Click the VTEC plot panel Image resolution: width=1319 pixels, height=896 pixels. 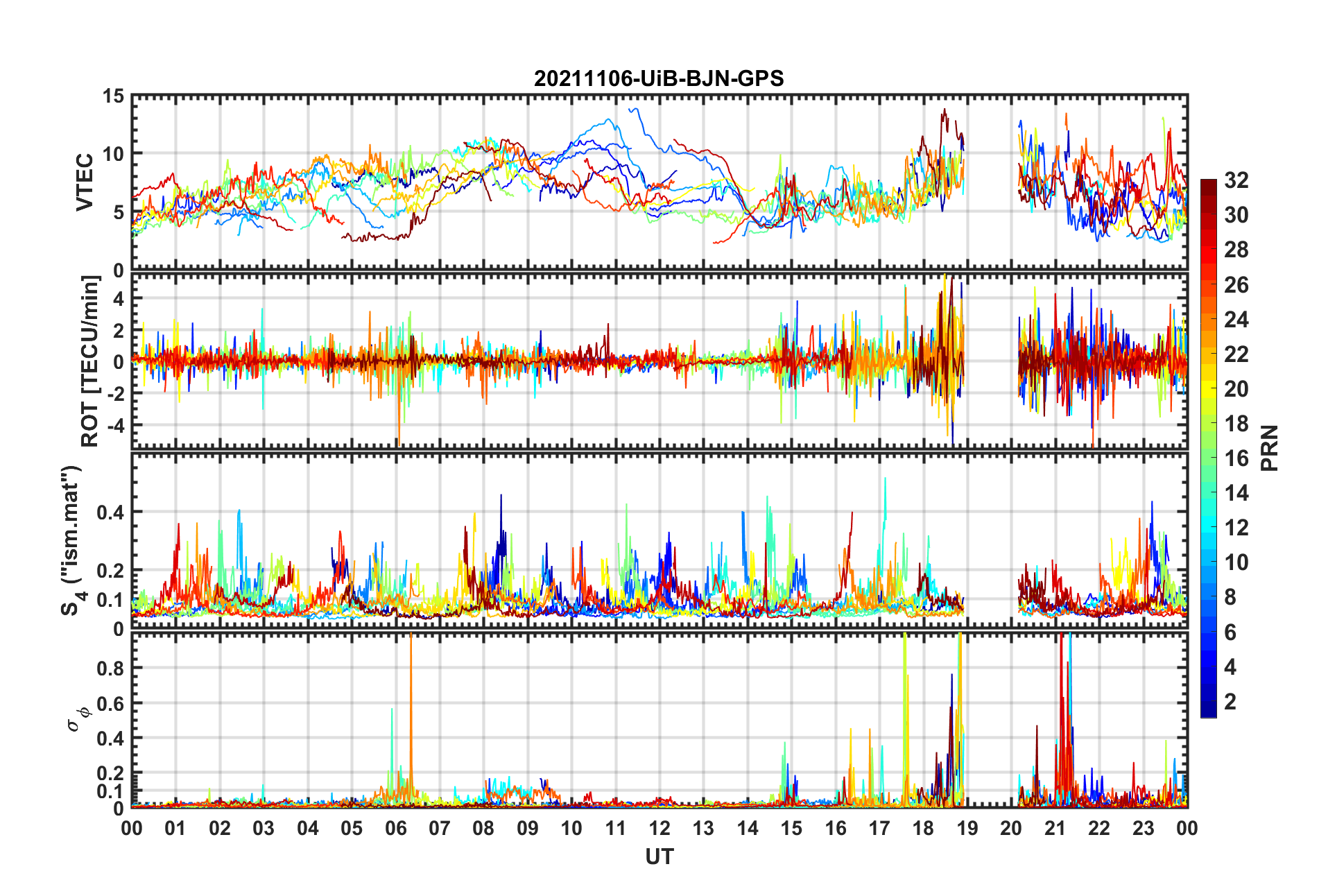coord(659,182)
